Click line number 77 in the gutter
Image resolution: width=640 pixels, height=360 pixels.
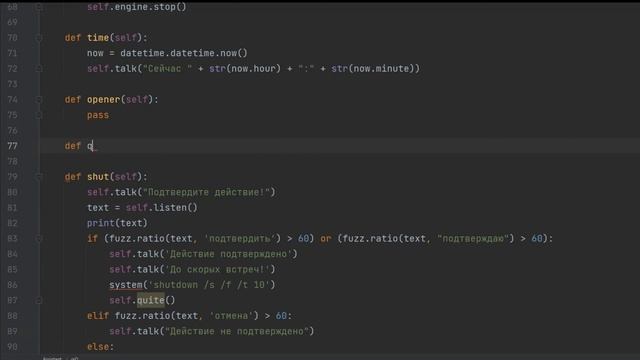13,146
